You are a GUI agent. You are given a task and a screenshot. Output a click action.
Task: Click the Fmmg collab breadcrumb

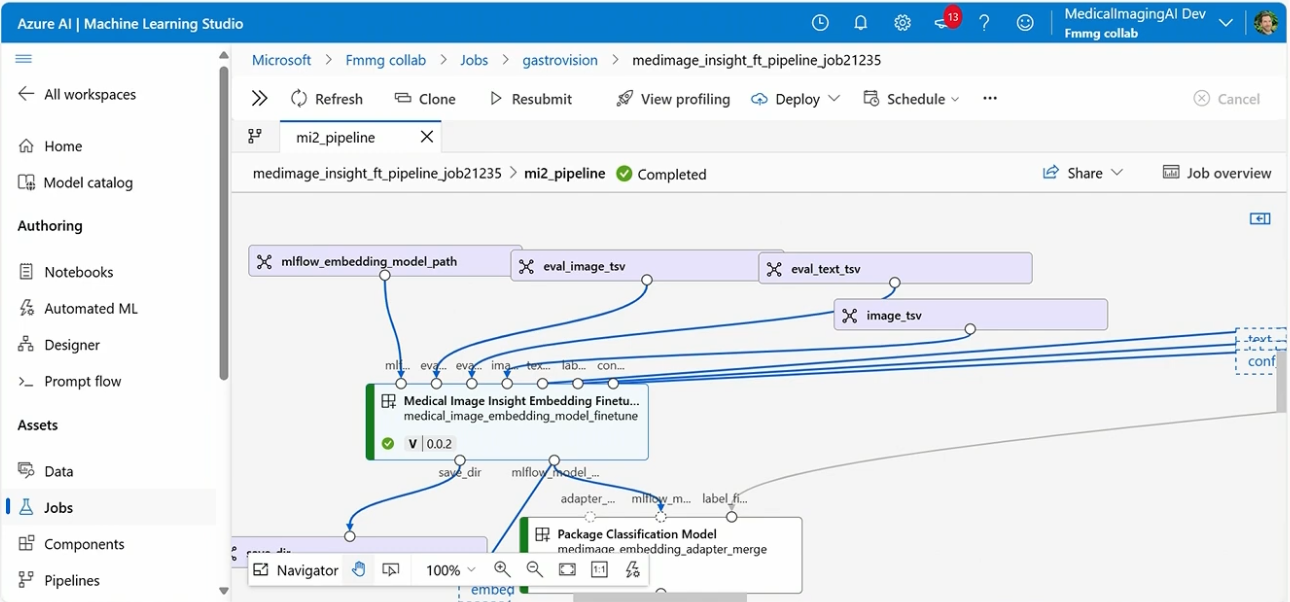coord(385,60)
